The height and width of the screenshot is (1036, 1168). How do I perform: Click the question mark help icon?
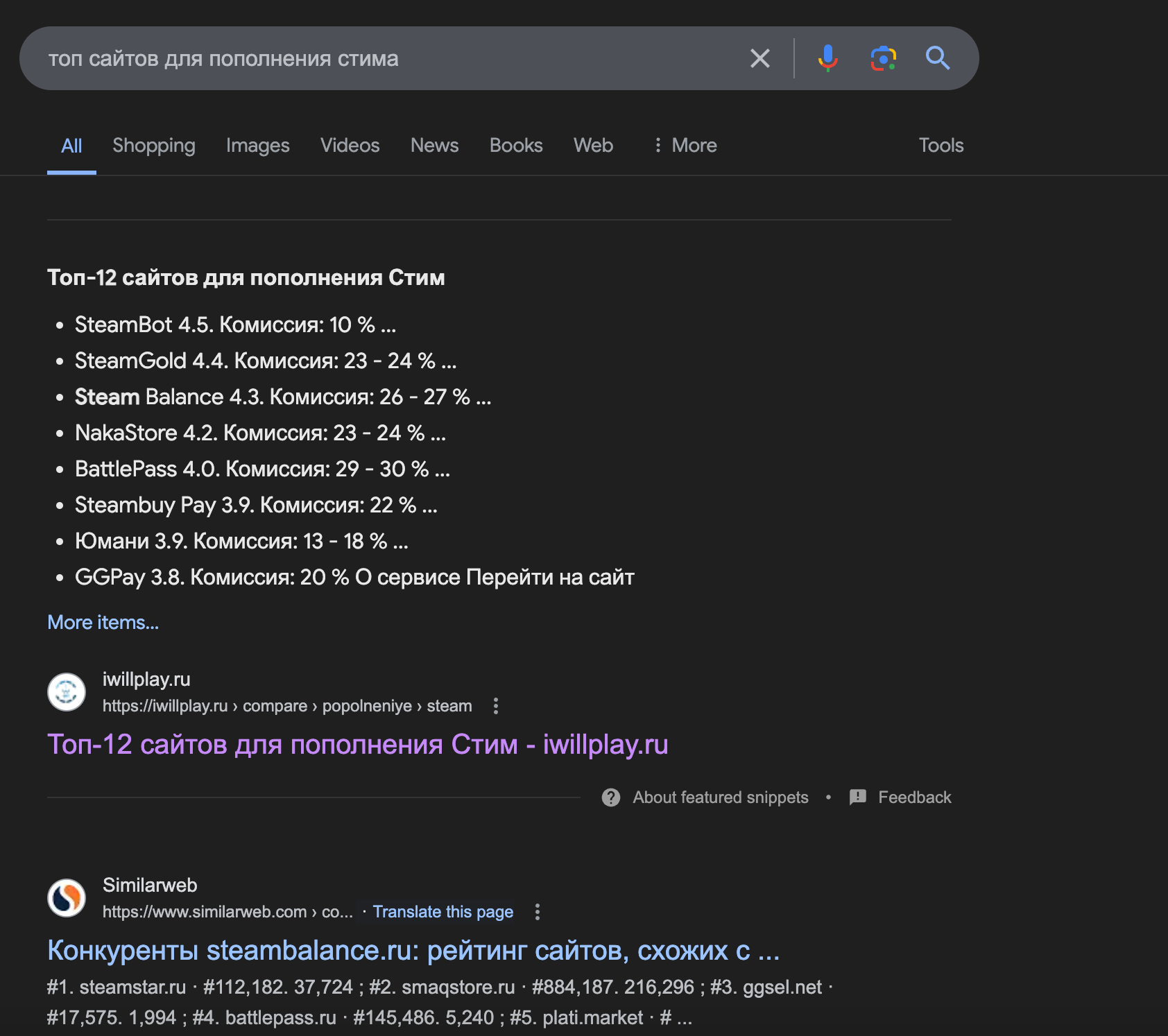pos(611,797)
